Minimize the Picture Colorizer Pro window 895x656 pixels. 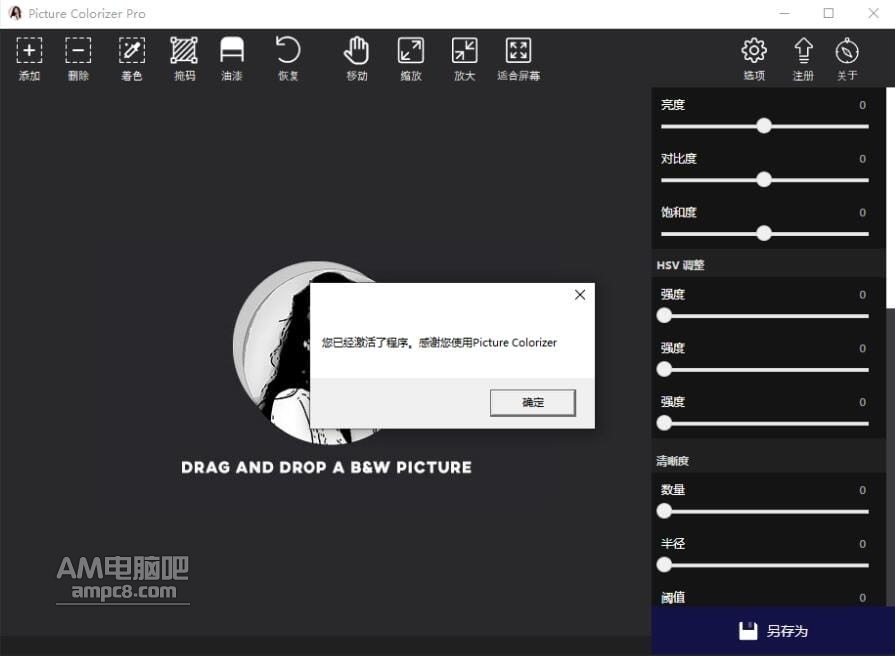point(785,13)
